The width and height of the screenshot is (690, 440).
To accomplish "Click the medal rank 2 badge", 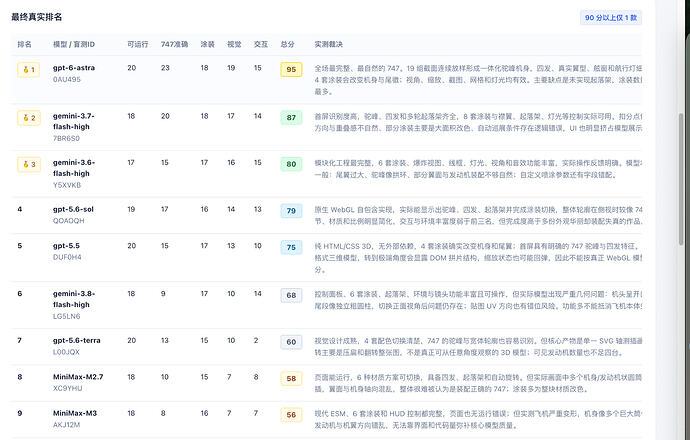I will [29, 118].
